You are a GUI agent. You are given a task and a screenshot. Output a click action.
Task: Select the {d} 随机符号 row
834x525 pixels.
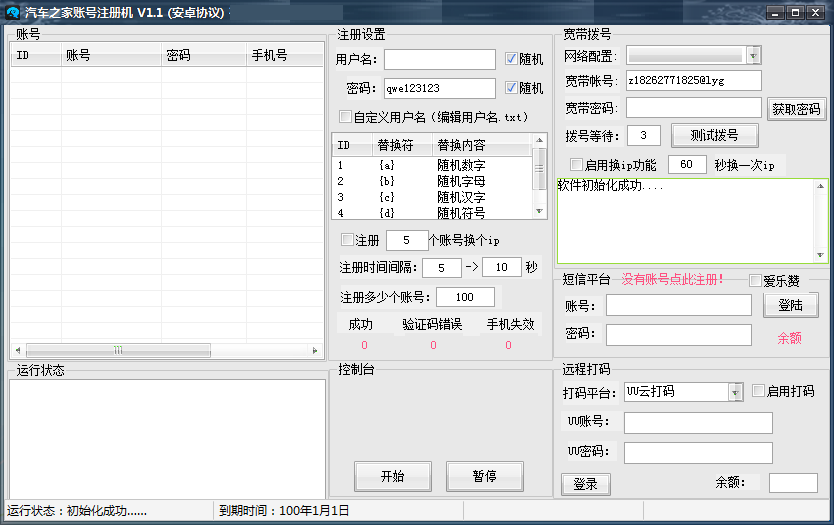432,213
